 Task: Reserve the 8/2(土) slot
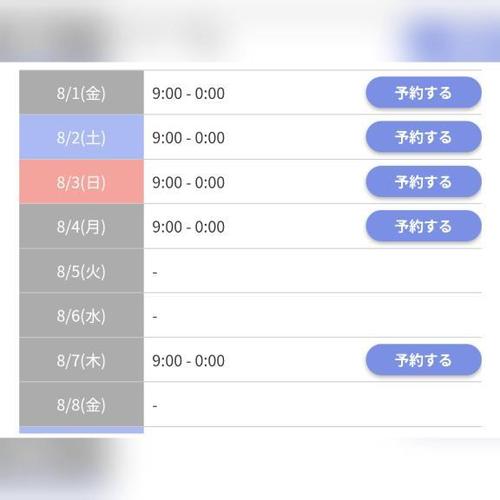point(423,137)
